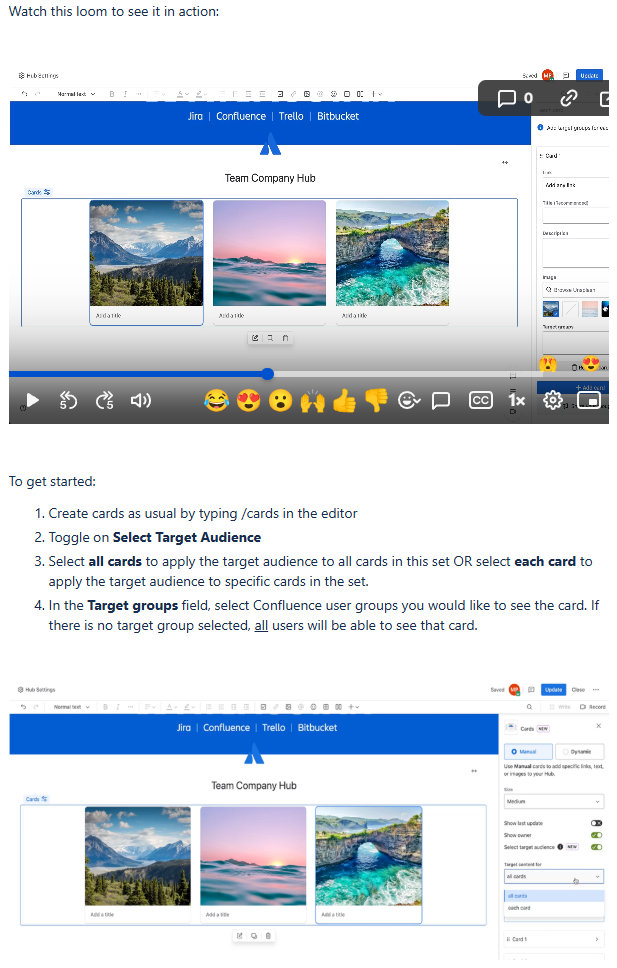Click the search magnifier in lower editor
This screenshot has width=617, height=968.
529,707
